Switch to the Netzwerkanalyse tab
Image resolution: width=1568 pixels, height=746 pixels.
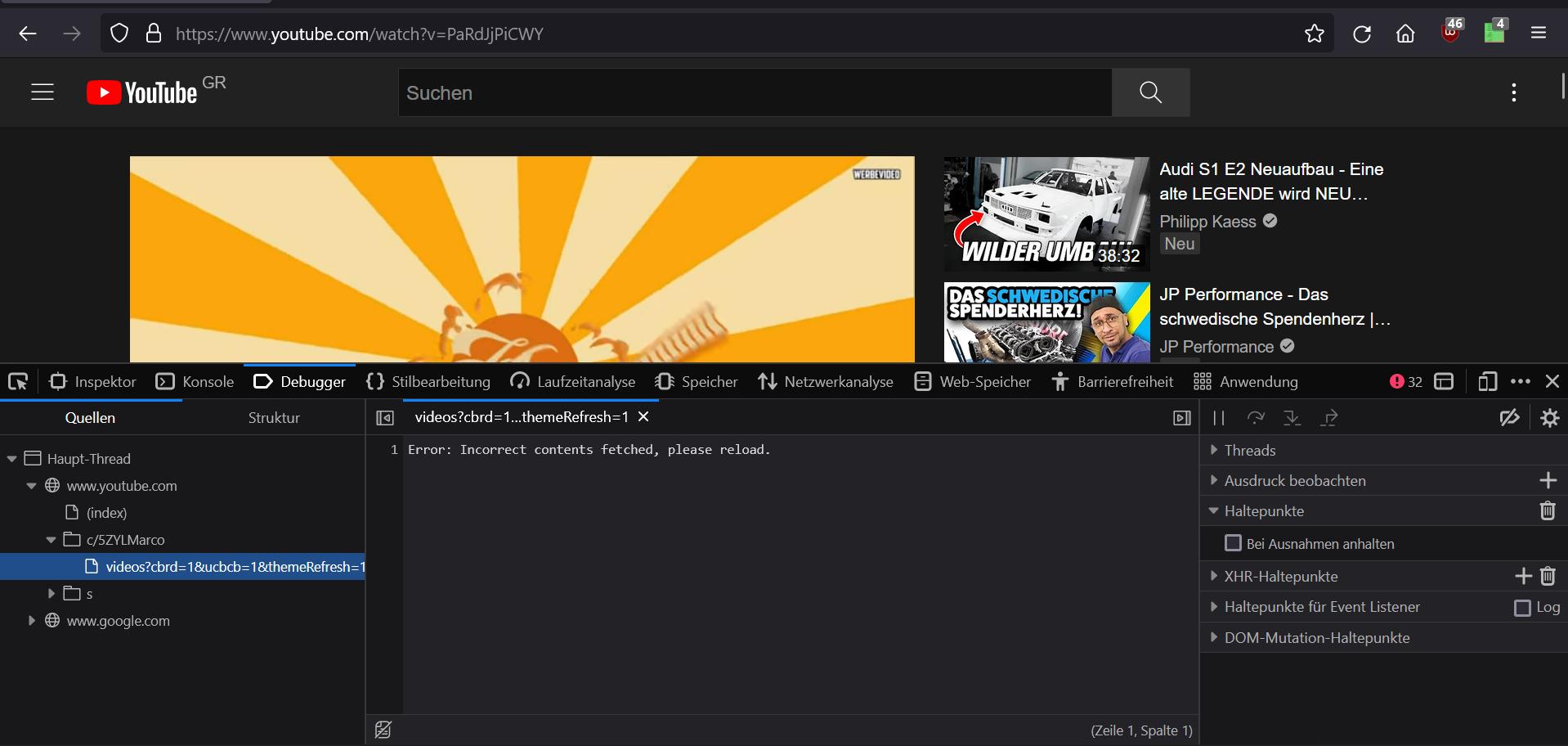tap(840, 381)
